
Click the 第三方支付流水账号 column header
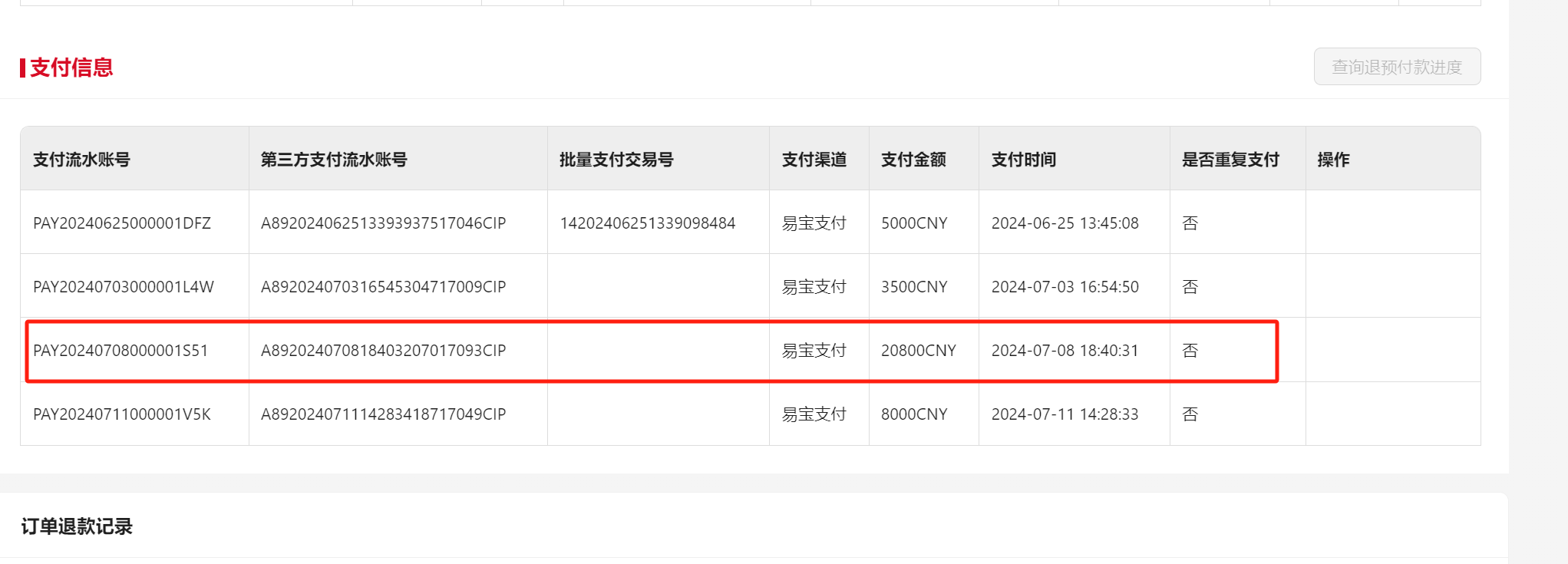(x=334, y=160)
